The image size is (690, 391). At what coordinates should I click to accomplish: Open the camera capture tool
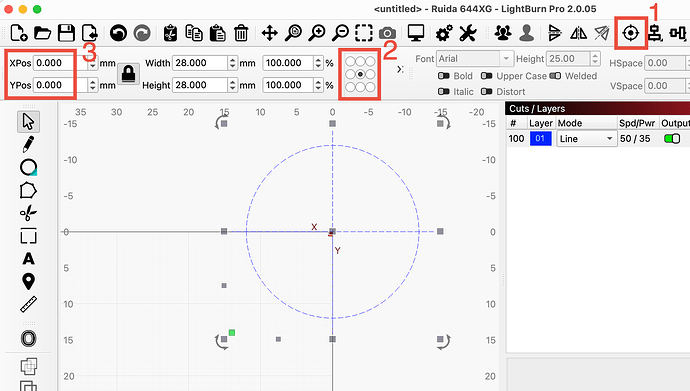coord(387,33)
